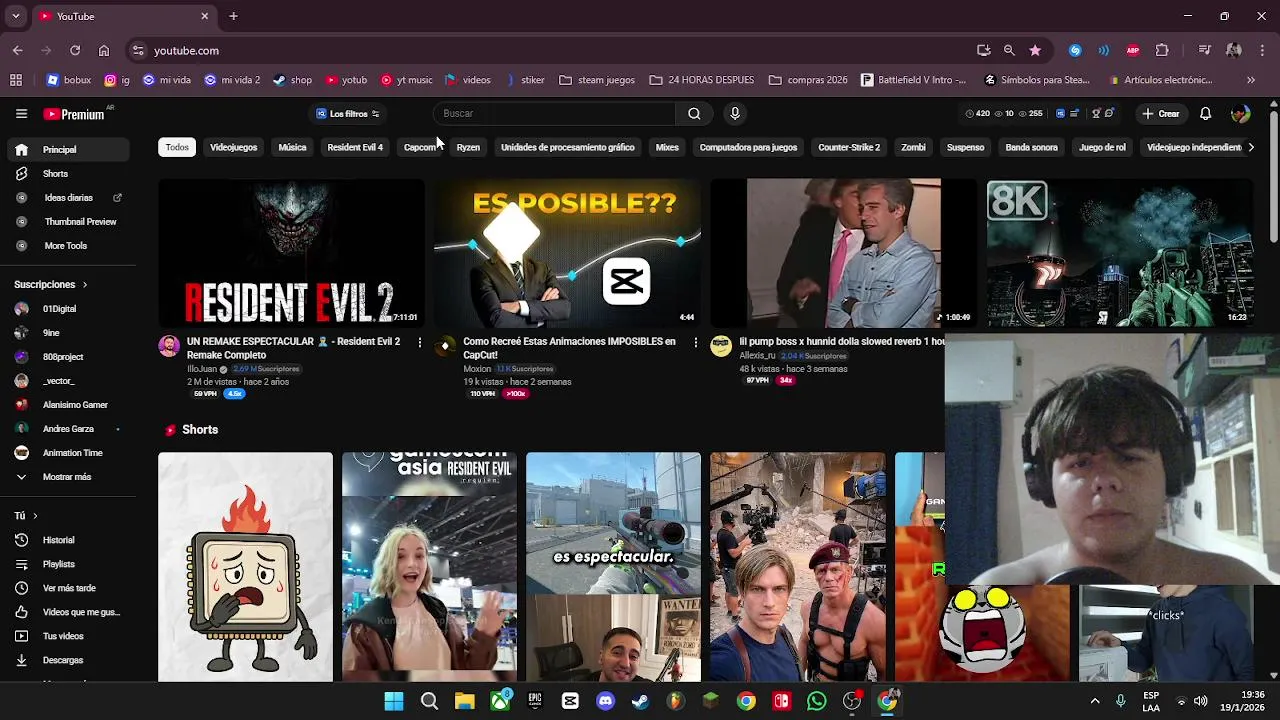
Task: Open the YouTube account avatar menu
Action: 1240,114
